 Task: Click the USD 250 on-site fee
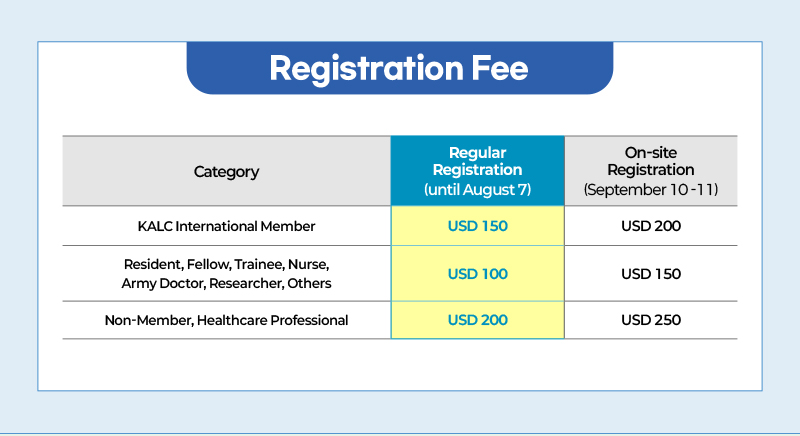tap(651, 320)
